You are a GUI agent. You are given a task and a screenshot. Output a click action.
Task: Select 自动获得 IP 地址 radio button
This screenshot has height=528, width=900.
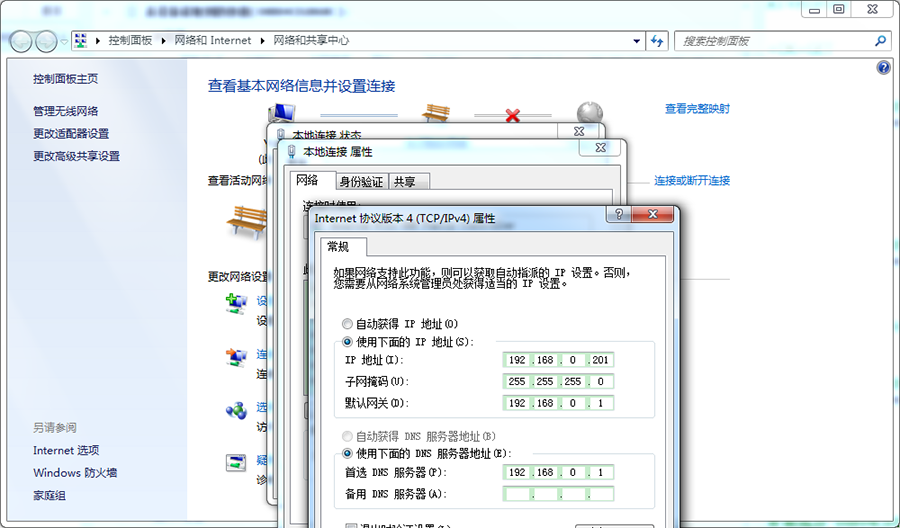(x=348, y=324)
